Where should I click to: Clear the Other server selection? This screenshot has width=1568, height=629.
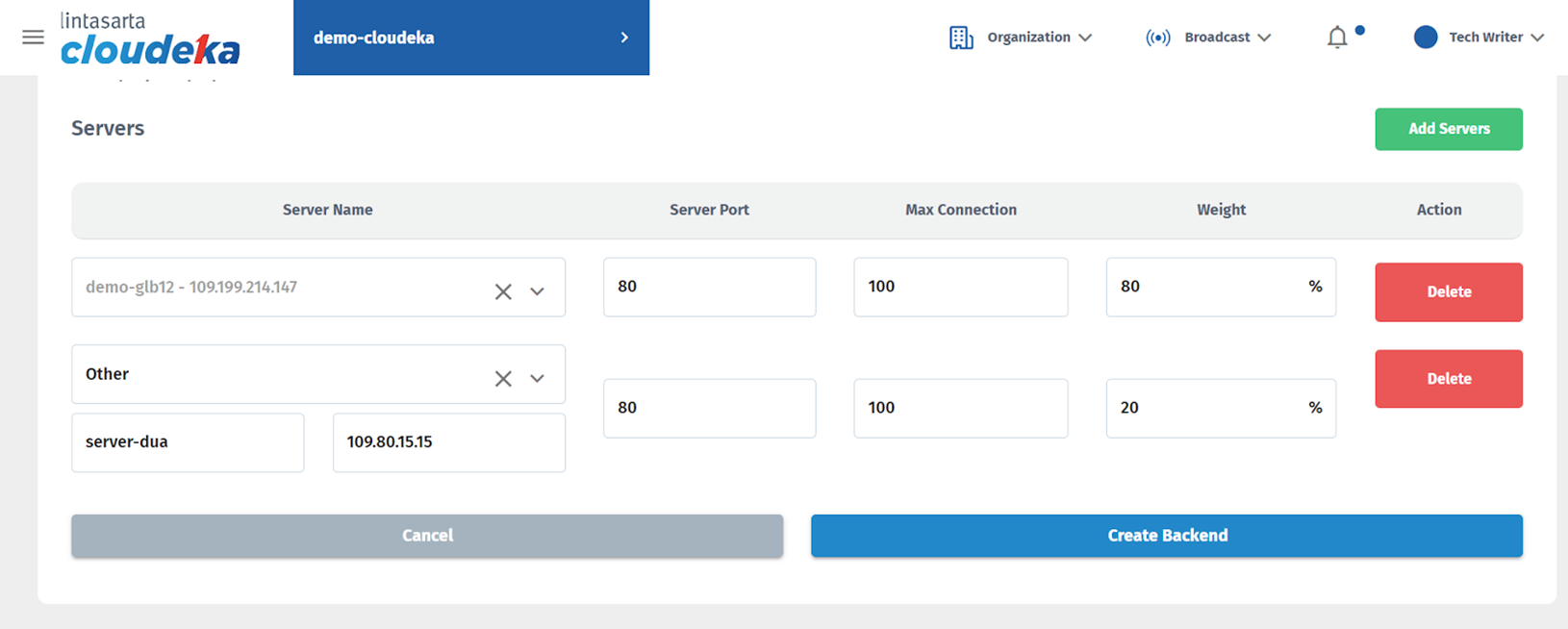[503, 379]
